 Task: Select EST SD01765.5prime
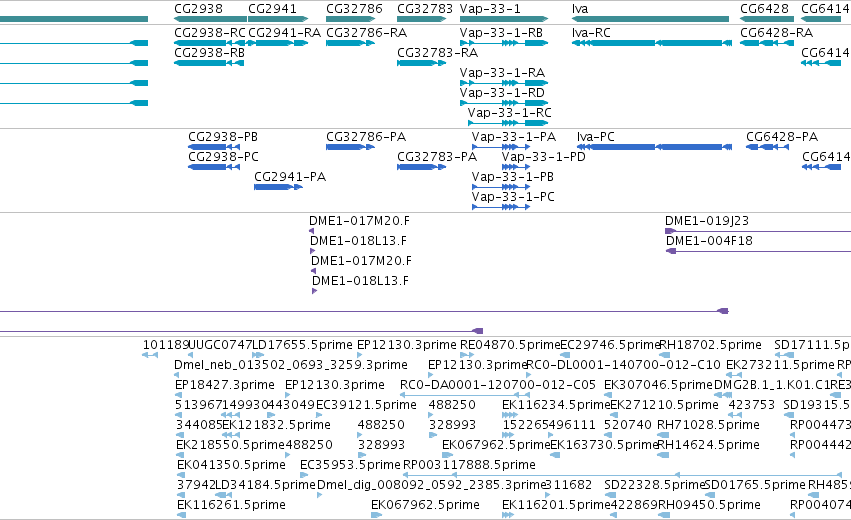pos(754,485)
